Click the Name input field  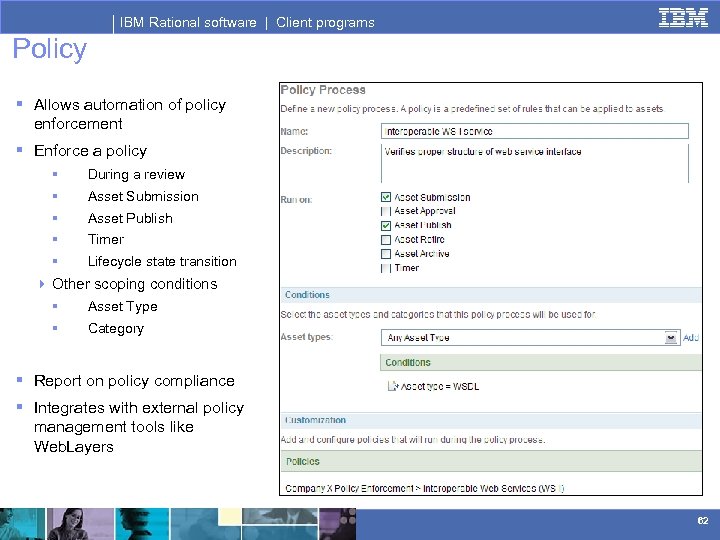535,131
